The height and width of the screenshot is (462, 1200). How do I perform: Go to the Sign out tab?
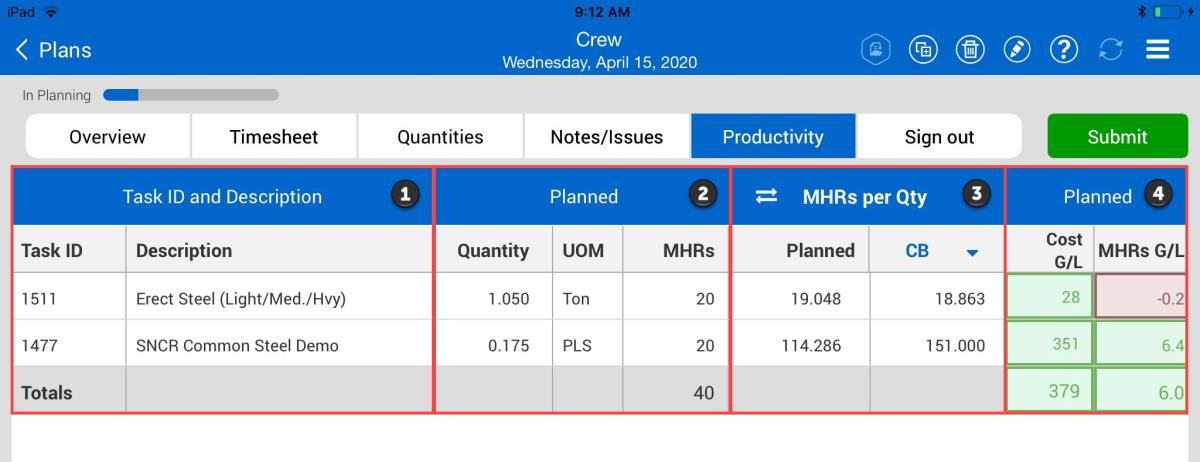pos(939,137)
